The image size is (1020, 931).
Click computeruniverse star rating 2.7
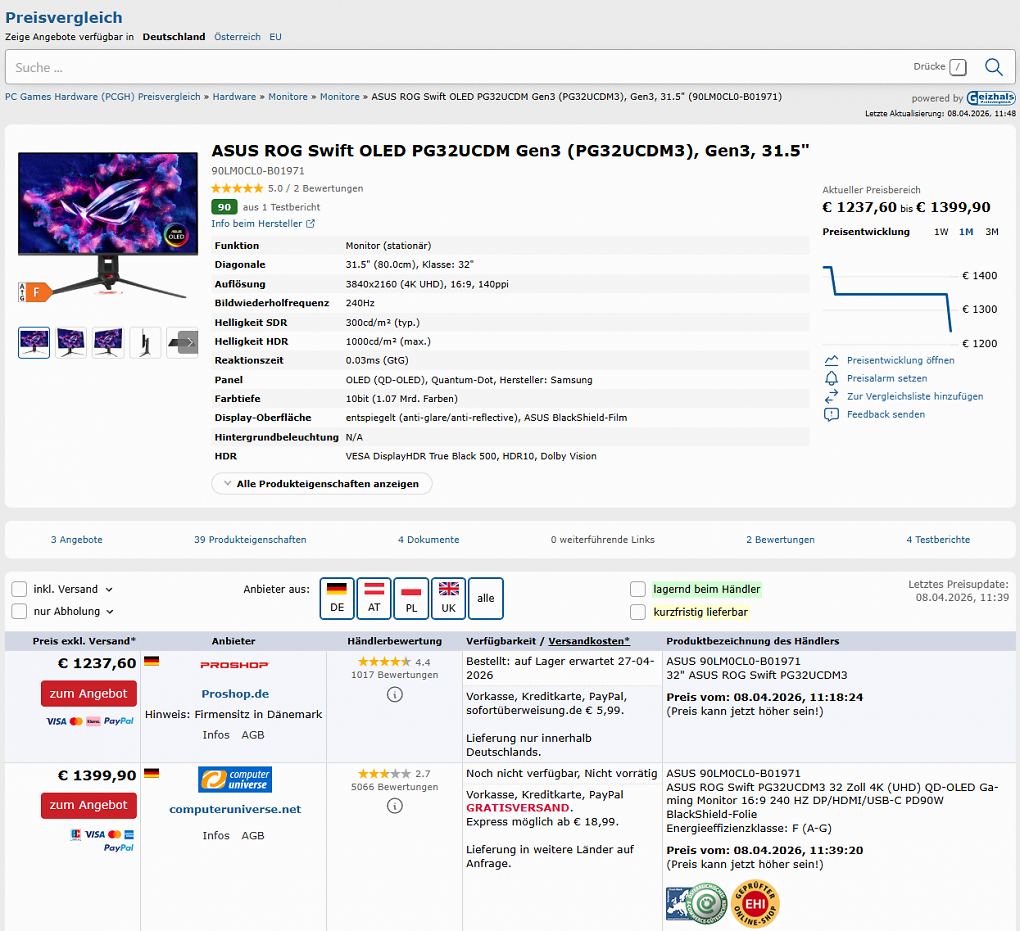click(x=384, y=774)
